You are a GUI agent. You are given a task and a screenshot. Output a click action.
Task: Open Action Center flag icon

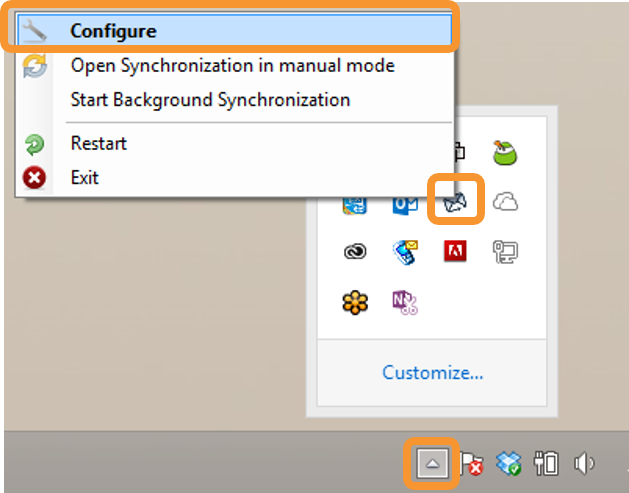pos(472,463)
